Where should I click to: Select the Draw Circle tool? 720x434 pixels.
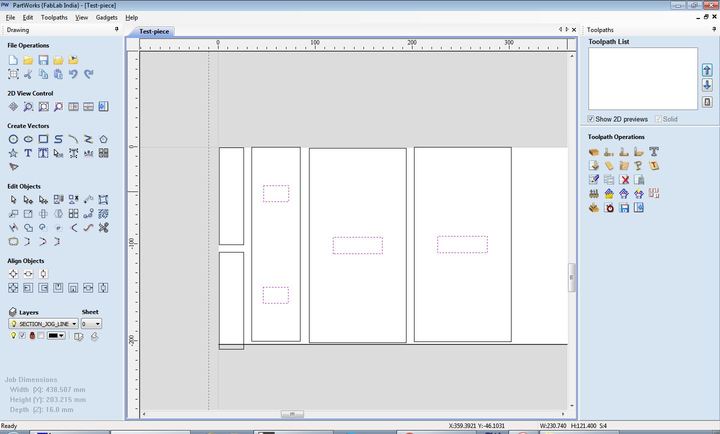(x=13, y=139)
